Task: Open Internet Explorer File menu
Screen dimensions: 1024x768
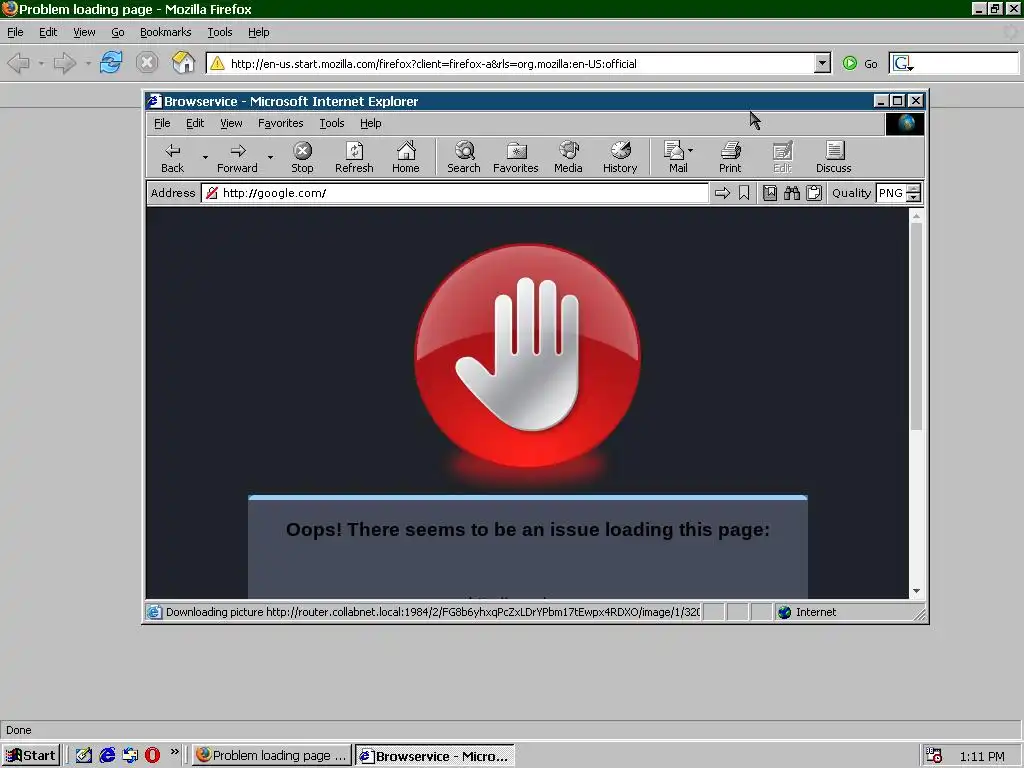Action: coord(162,123)
